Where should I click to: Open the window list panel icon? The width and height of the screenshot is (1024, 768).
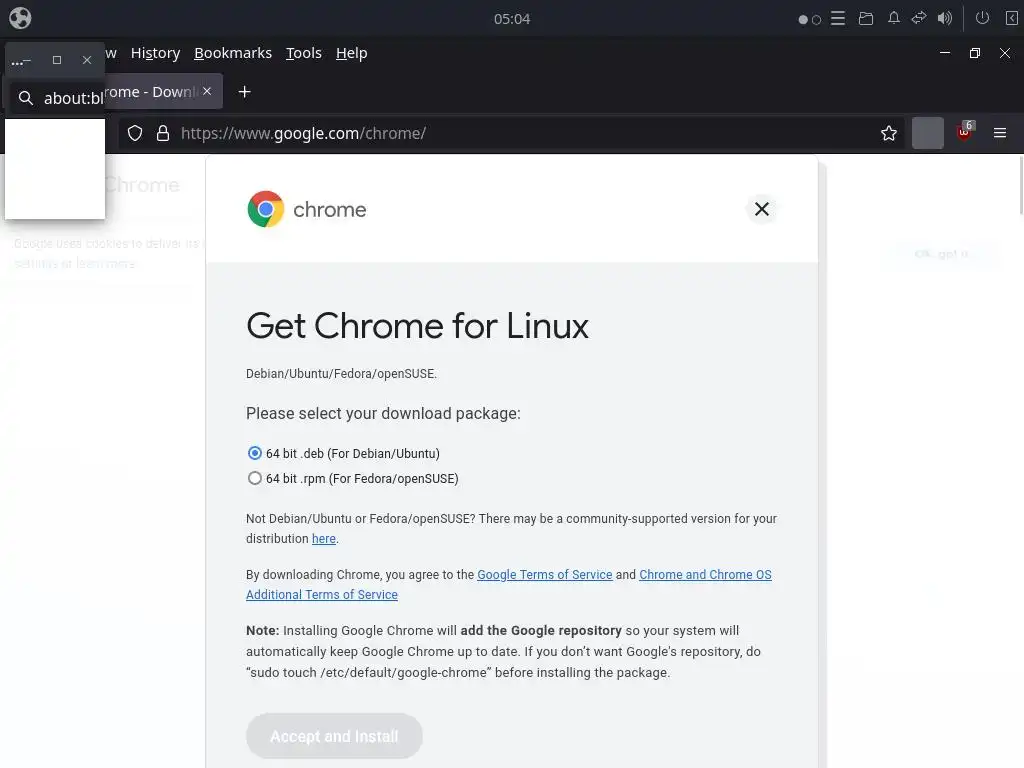tap(838, 18)
